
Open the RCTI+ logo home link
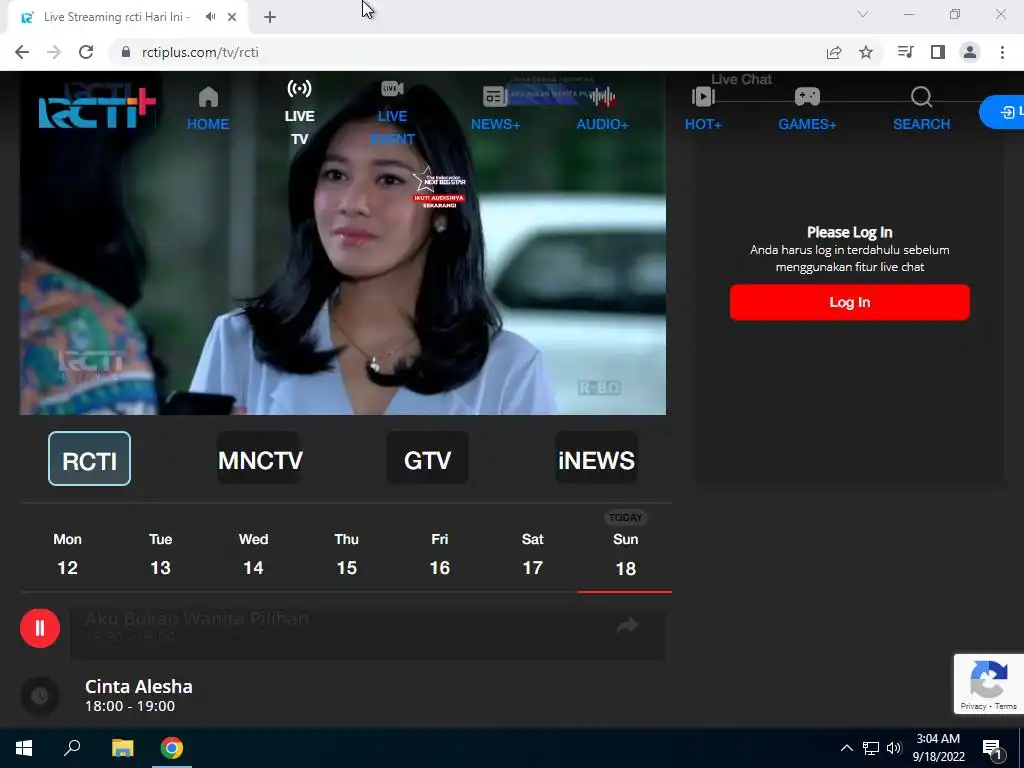pos(97,108)
